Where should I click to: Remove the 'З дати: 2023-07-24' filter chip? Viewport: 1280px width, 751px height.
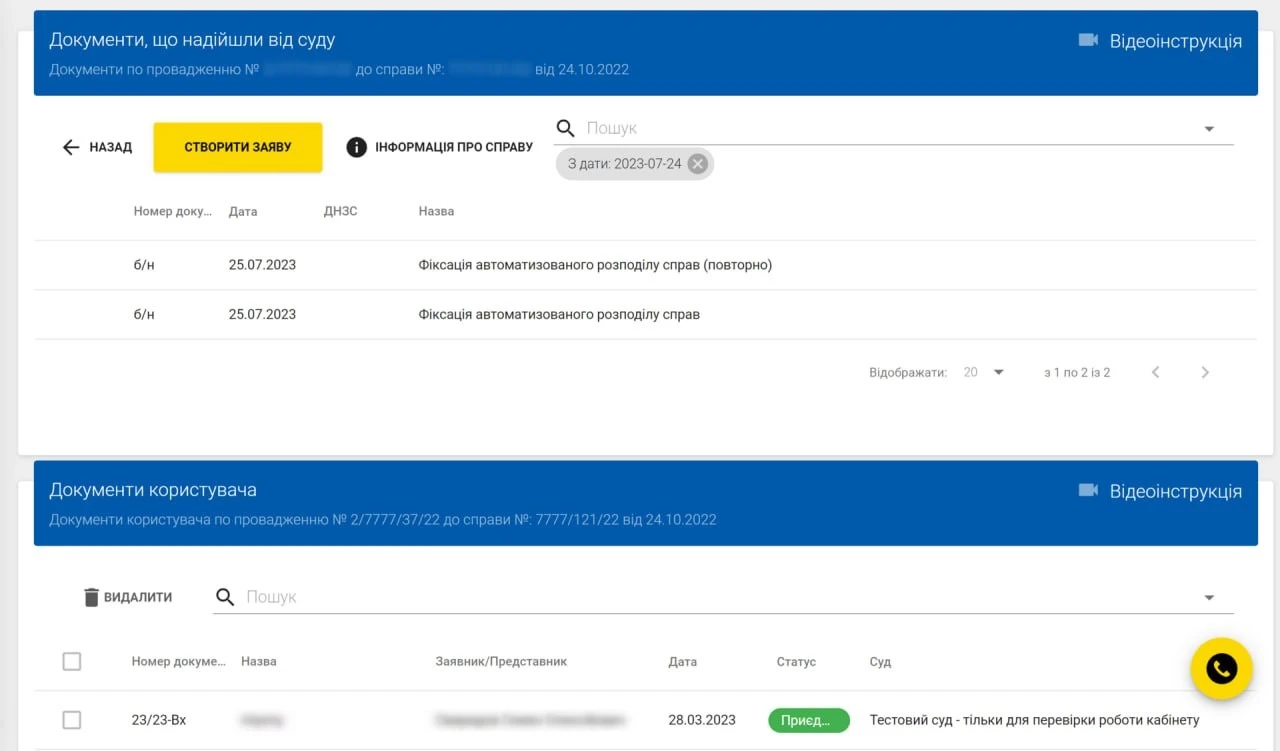pos(698,164)
